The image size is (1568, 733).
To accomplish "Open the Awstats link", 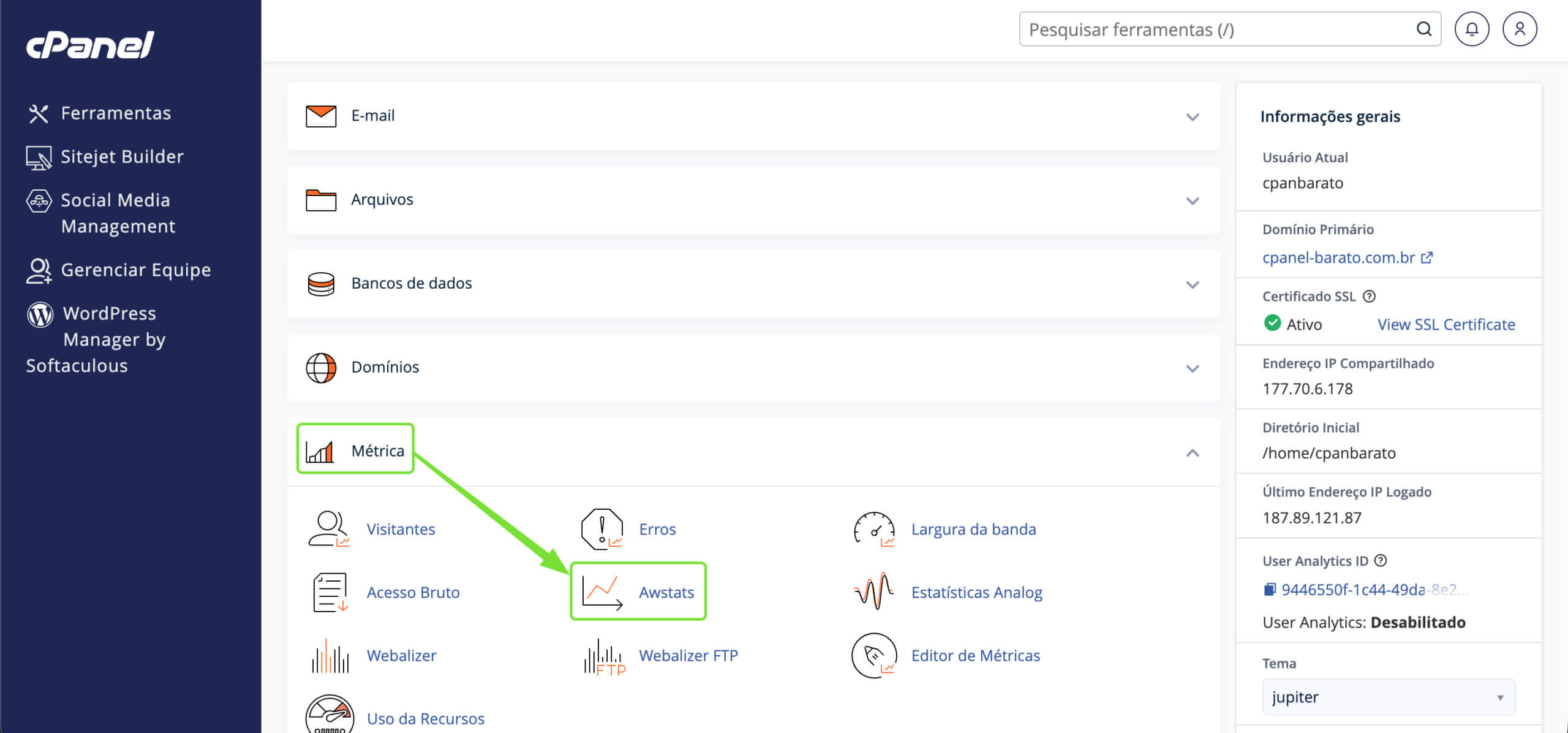I will [x=666, y=592].
